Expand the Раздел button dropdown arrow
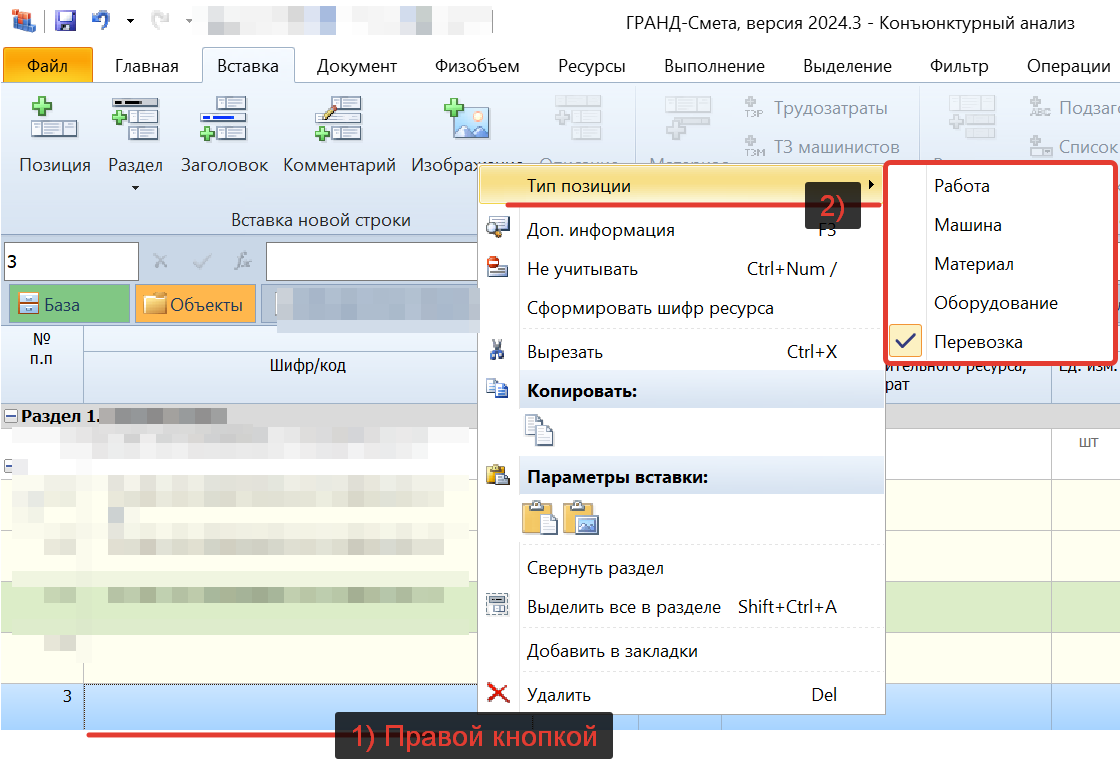Screen dimensions: 1120x759 pyautogui.click(x=135, y=188)
